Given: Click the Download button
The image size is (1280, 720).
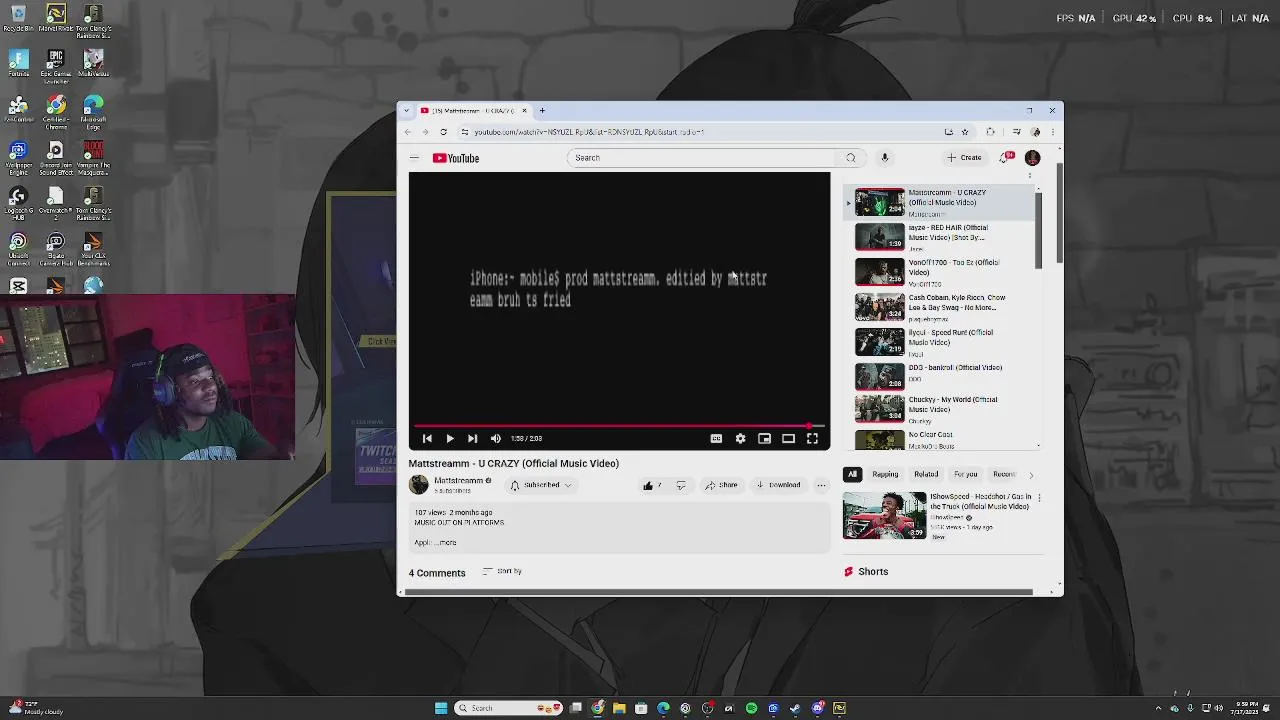Looking at the screenshot, I should [x=778, y=485].
